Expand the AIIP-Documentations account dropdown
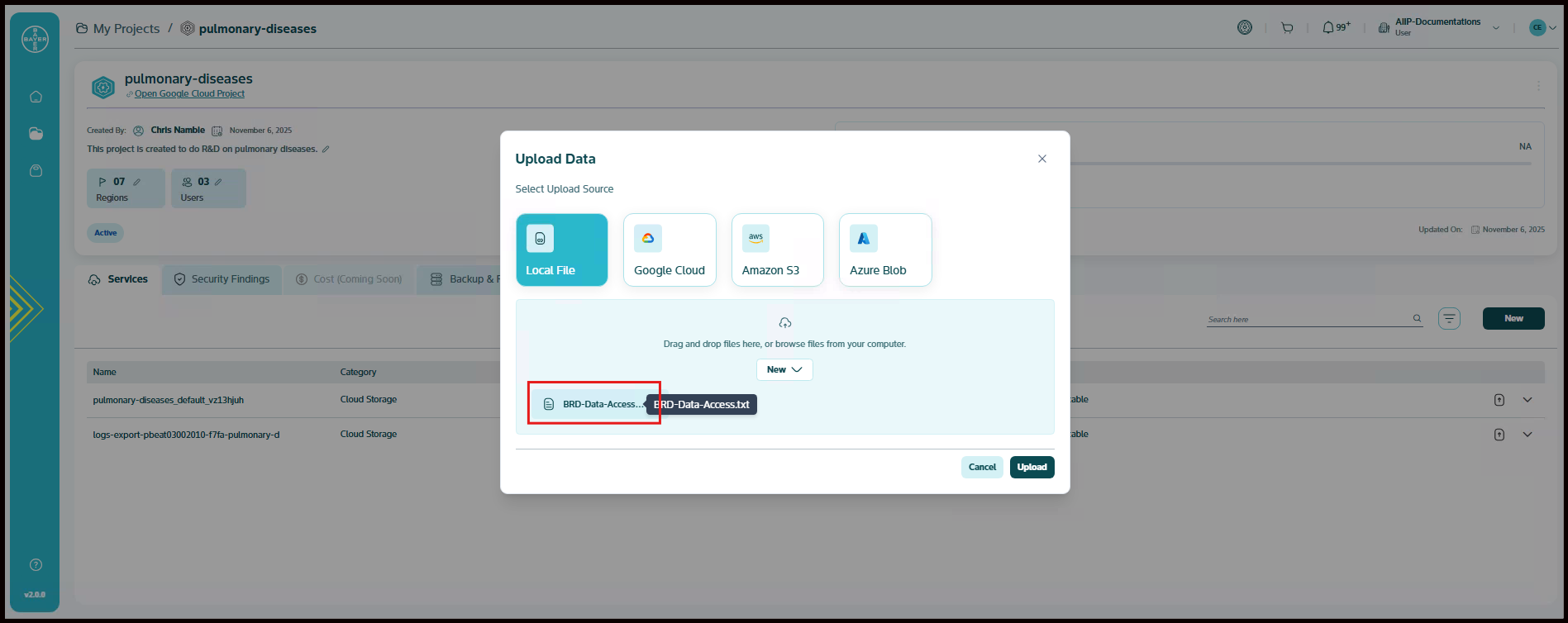 (x=1495, y=28)
